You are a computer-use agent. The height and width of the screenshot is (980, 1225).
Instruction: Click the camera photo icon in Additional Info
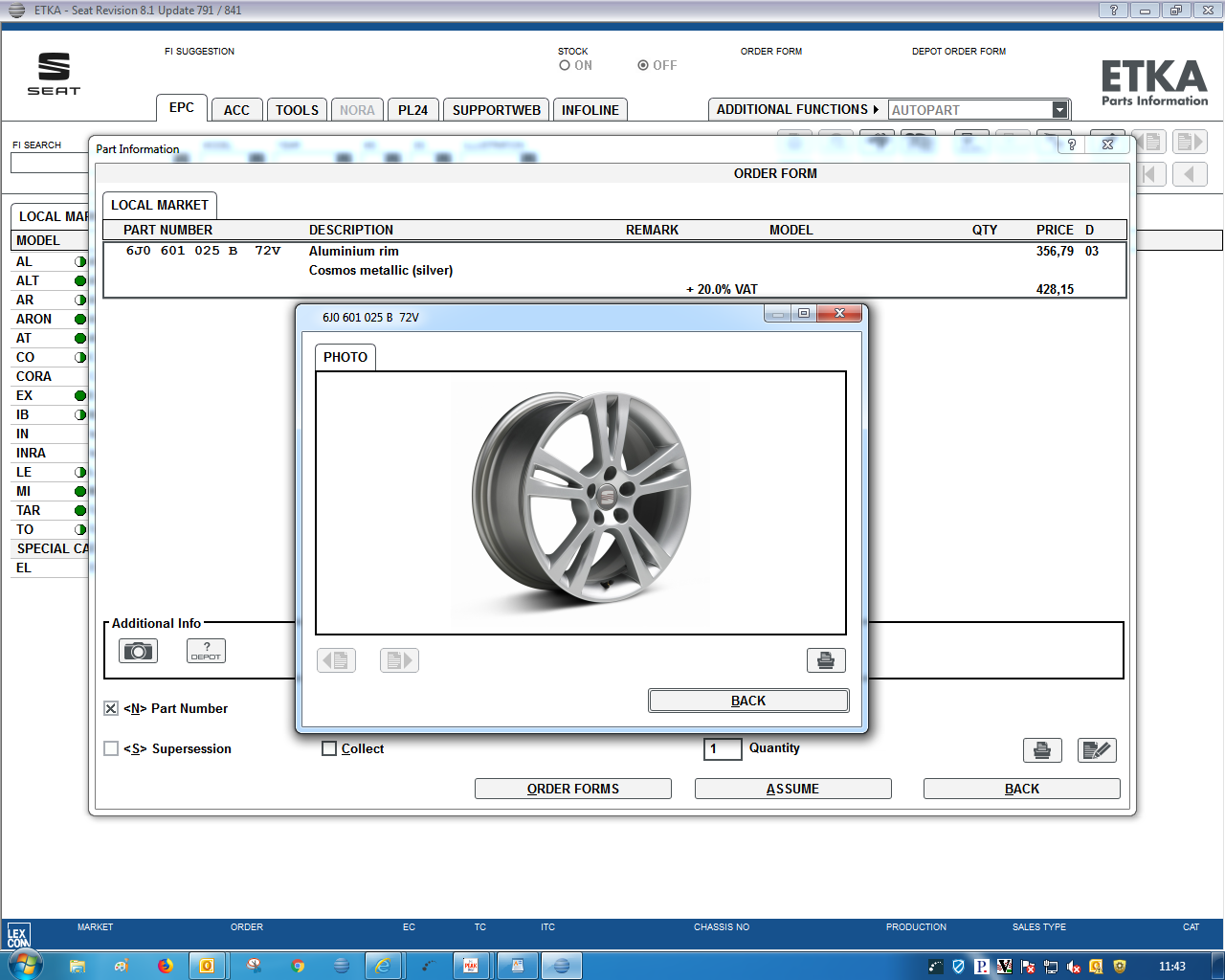click(138, 651)
